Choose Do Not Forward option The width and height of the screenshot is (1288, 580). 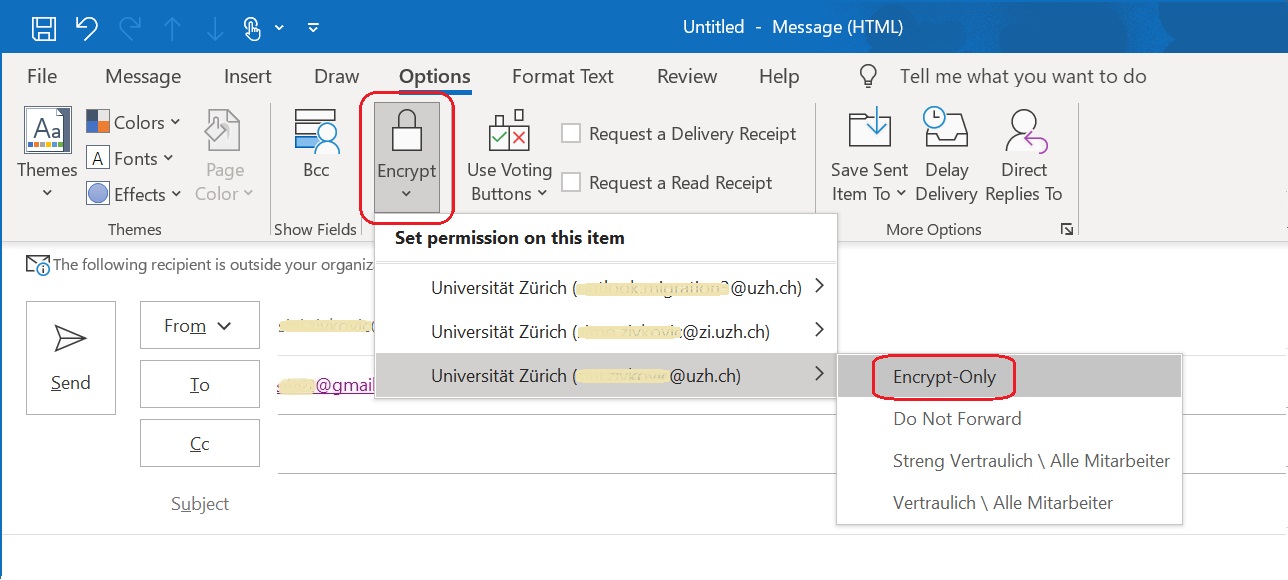click(x=957, y=419)
